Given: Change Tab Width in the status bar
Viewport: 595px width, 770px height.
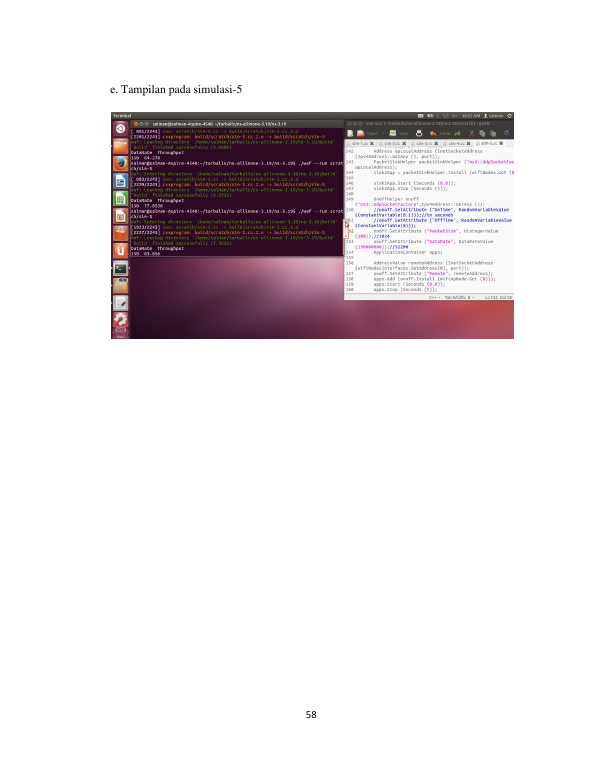Looking at the screenshot, I should pos(459,297).
